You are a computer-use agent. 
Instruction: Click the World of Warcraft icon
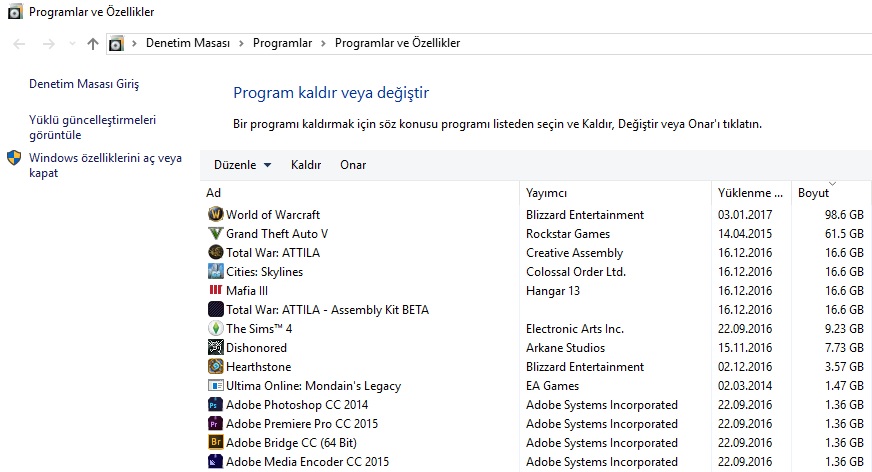pyautogui.click(x=215, y=214)
